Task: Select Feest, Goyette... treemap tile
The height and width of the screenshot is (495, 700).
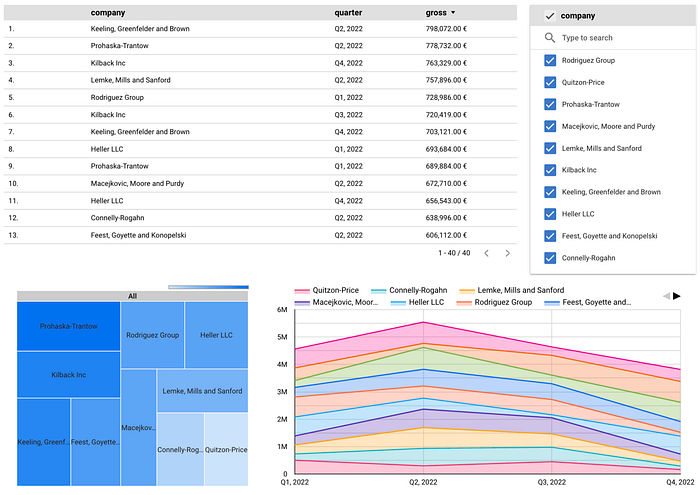Action: (96, 442)
